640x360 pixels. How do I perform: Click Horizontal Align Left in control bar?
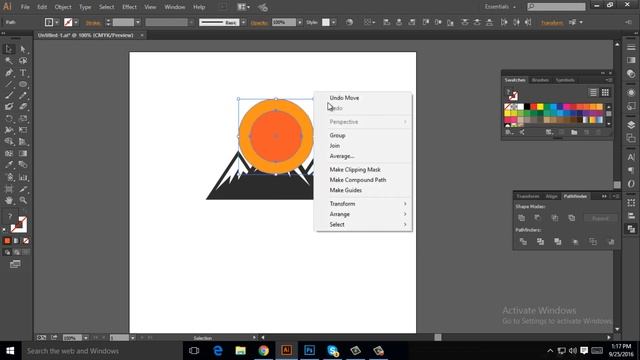386,22
